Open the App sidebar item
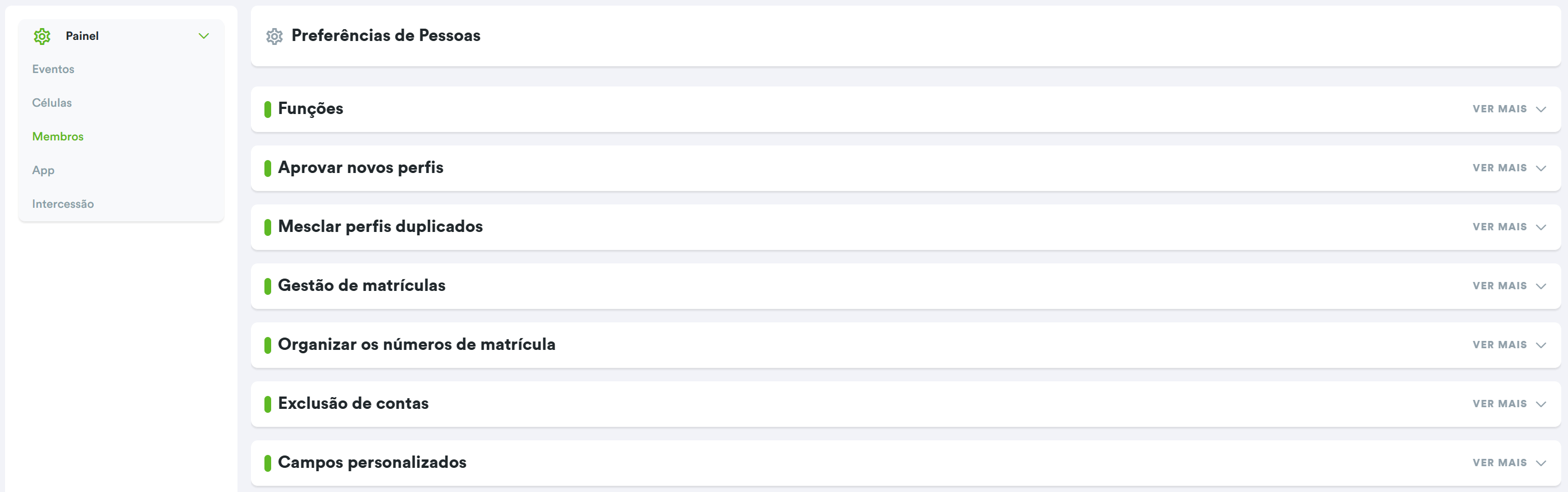The height and width of the screenshot is (492, 1568). 43,171
